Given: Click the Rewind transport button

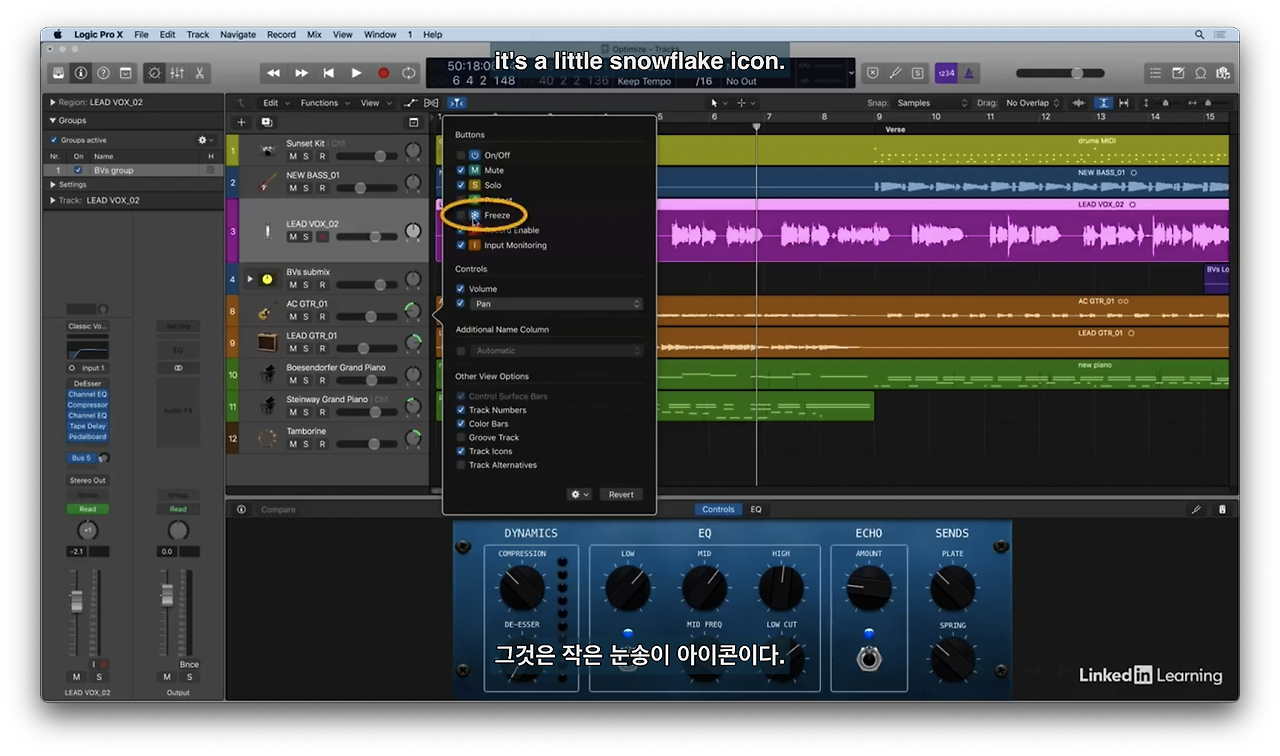Looking at the screenshot, I should [273, 73].
